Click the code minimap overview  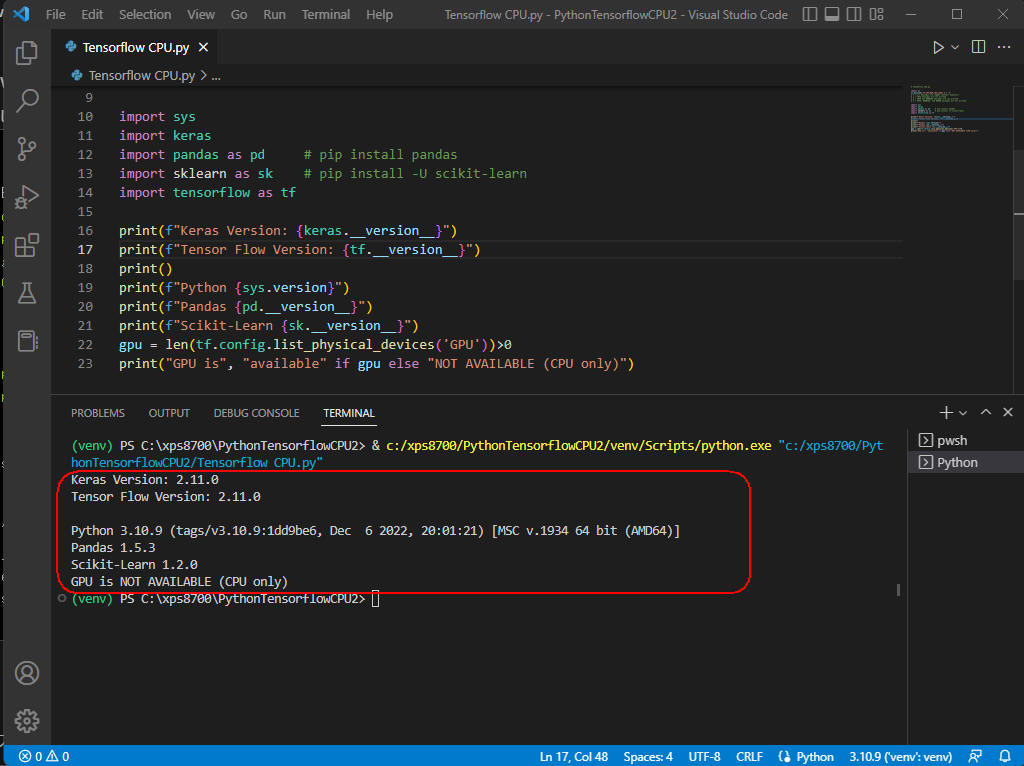(960, 108)
